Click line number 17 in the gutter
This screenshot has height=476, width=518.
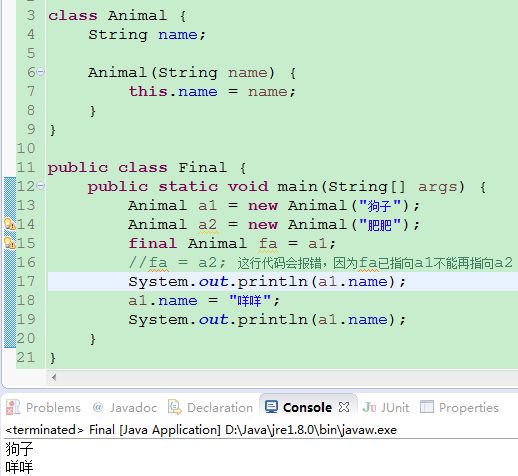click(26, 281)
